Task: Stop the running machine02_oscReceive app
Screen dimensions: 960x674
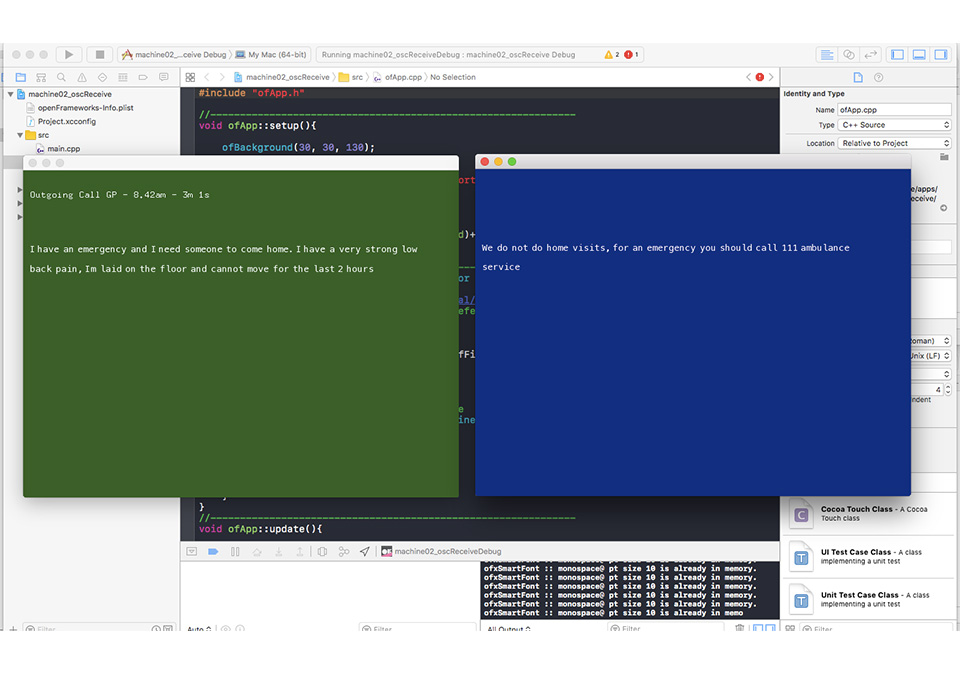Action: tap(100, 54)
